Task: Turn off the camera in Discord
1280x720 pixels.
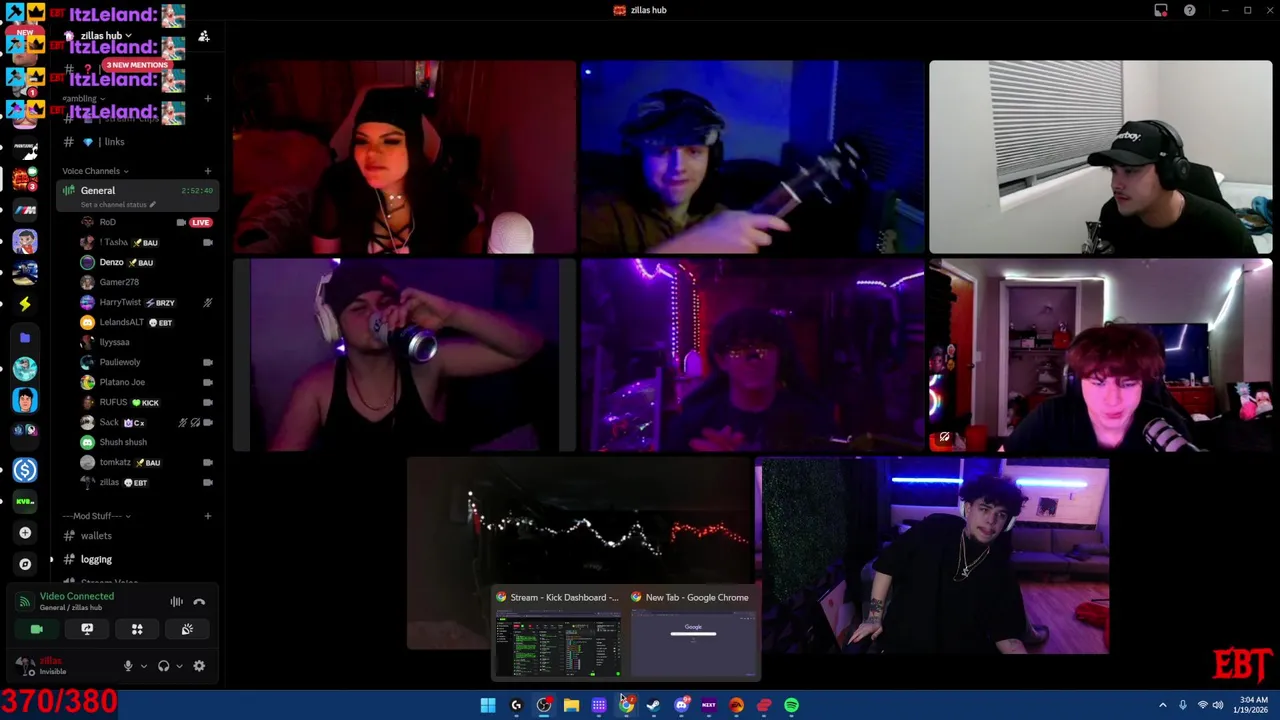Action: coord(37,629)
